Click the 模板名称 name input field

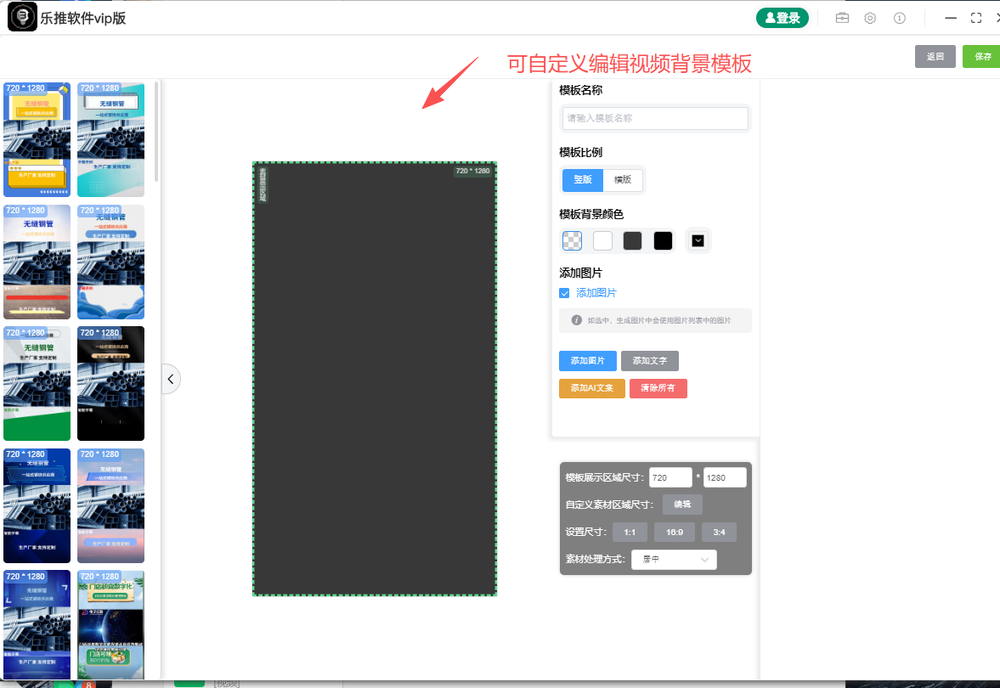(655, 118)
